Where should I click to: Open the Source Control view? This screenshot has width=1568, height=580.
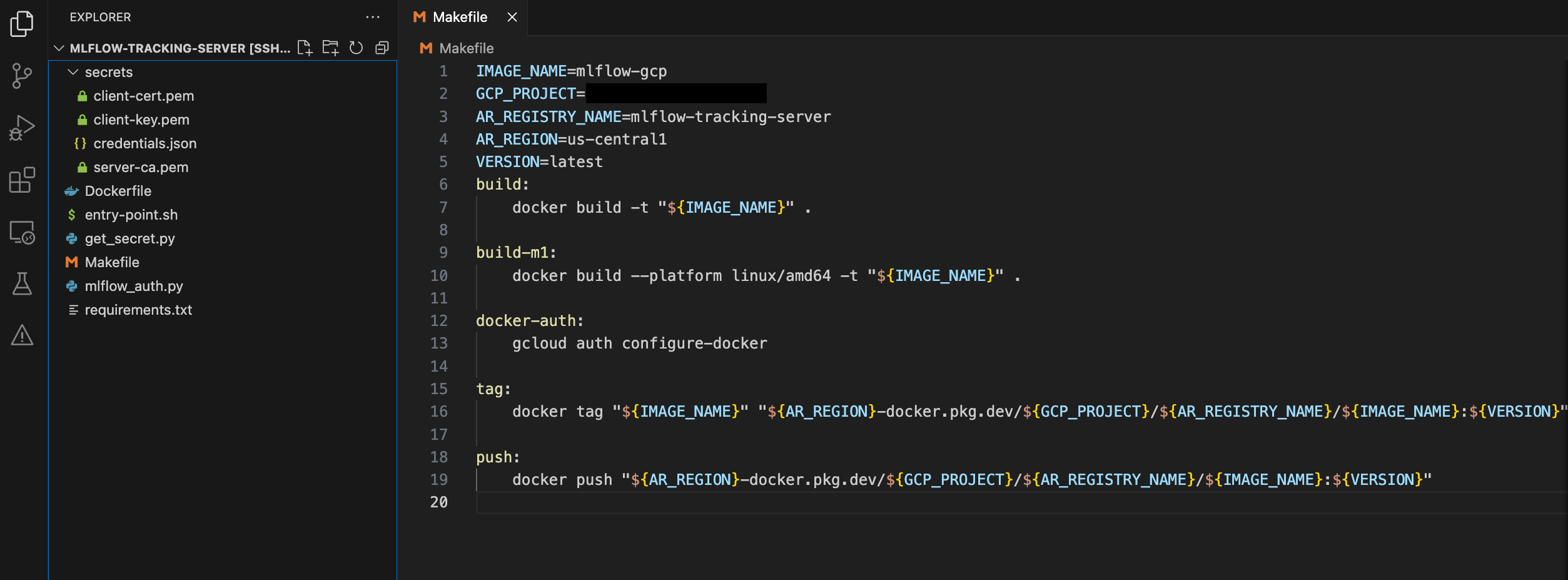22,76
